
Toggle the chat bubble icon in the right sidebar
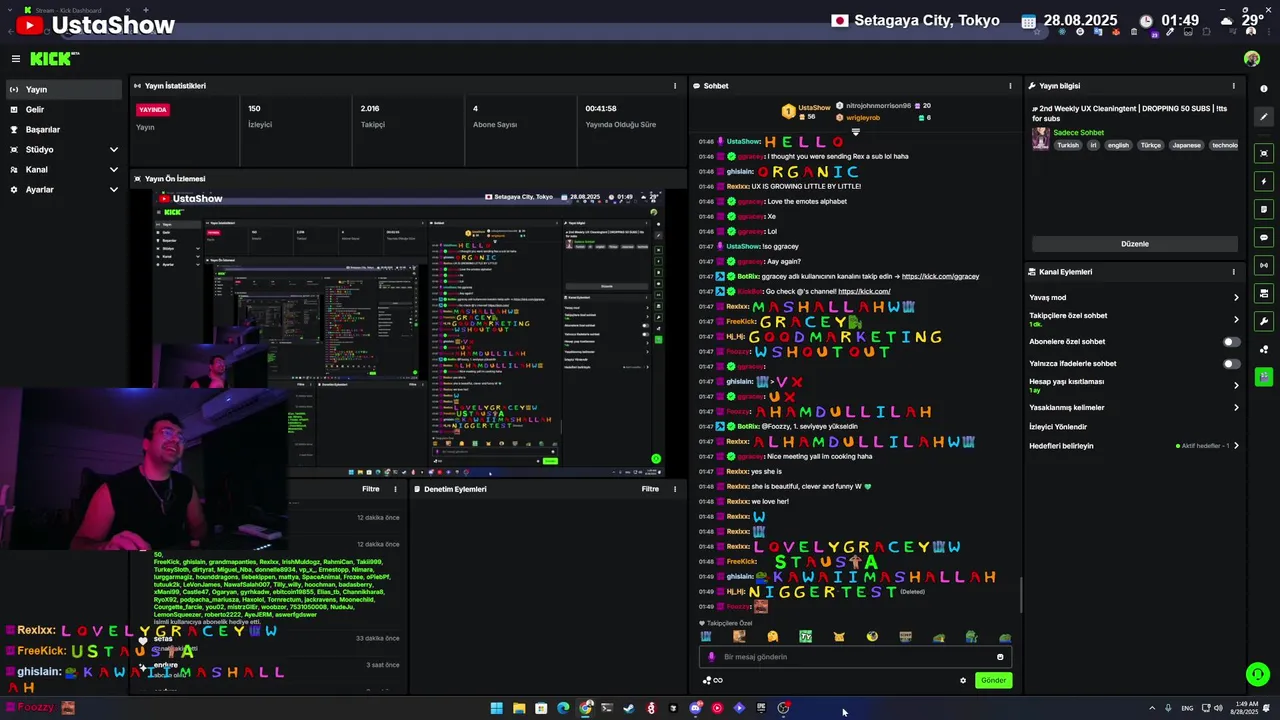pos(1264,237)
